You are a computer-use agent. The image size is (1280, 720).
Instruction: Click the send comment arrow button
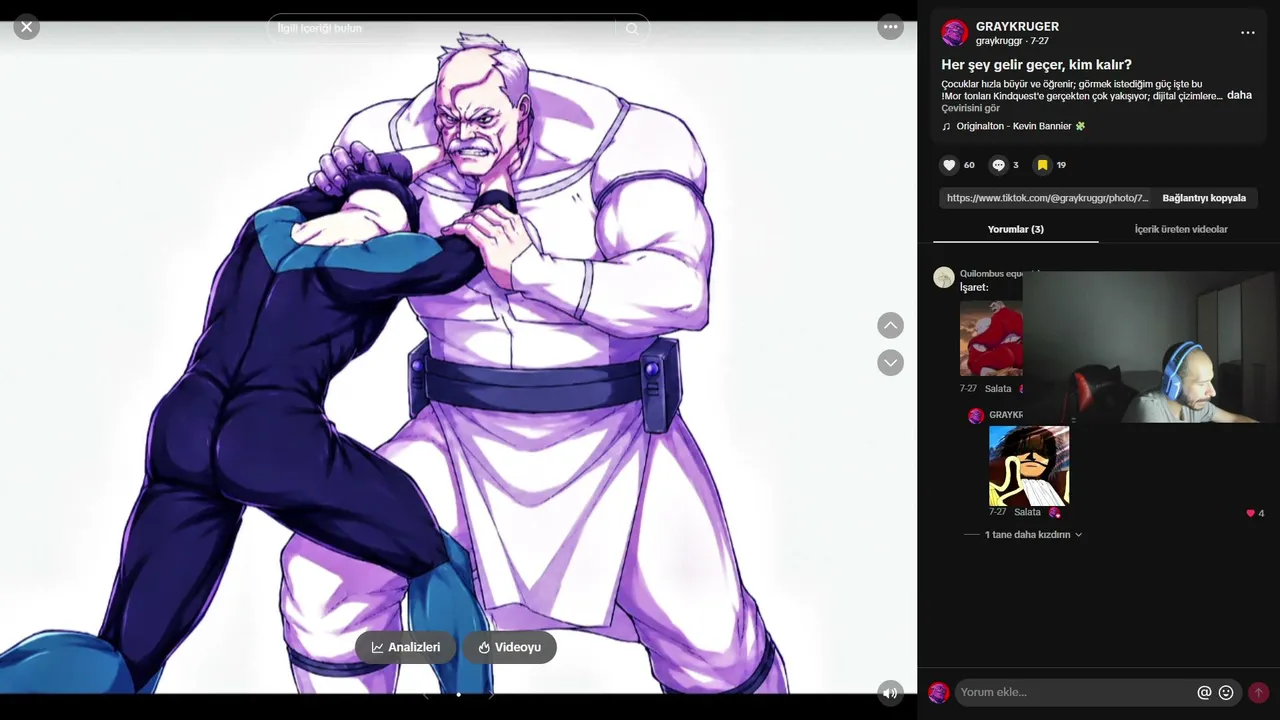(1258, 692)
